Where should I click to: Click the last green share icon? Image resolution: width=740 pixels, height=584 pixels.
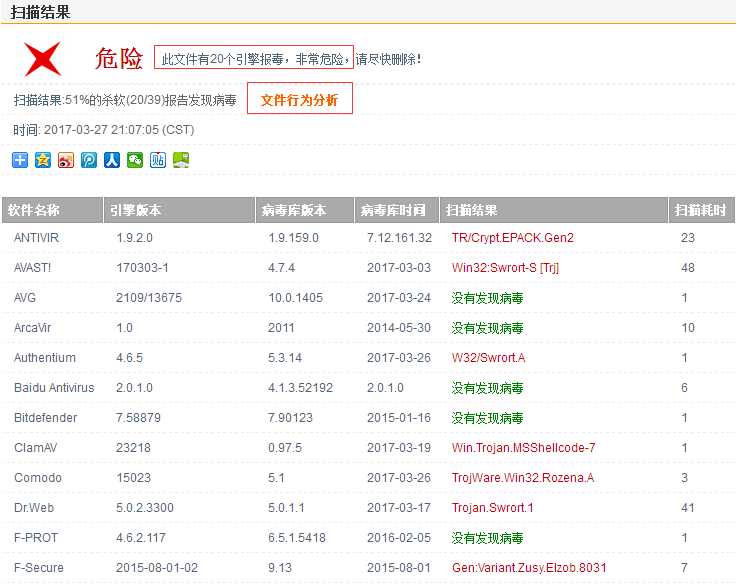pyautogui.click(x=181, y=160)
